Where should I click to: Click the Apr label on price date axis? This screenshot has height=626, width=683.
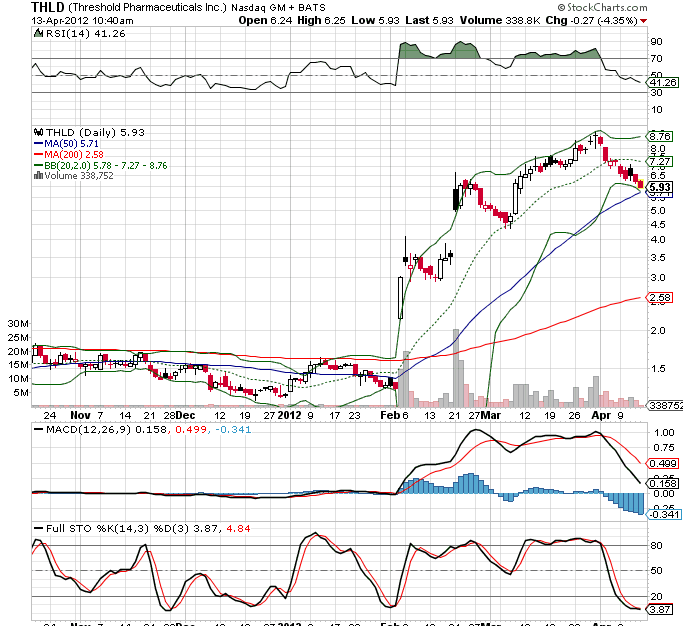(601, 415)
